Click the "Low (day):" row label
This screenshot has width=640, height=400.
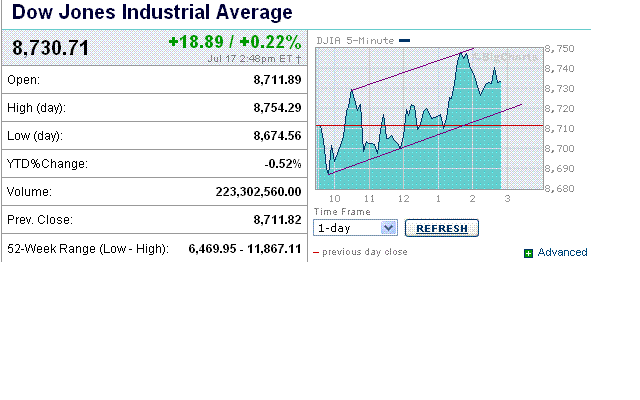35,136
